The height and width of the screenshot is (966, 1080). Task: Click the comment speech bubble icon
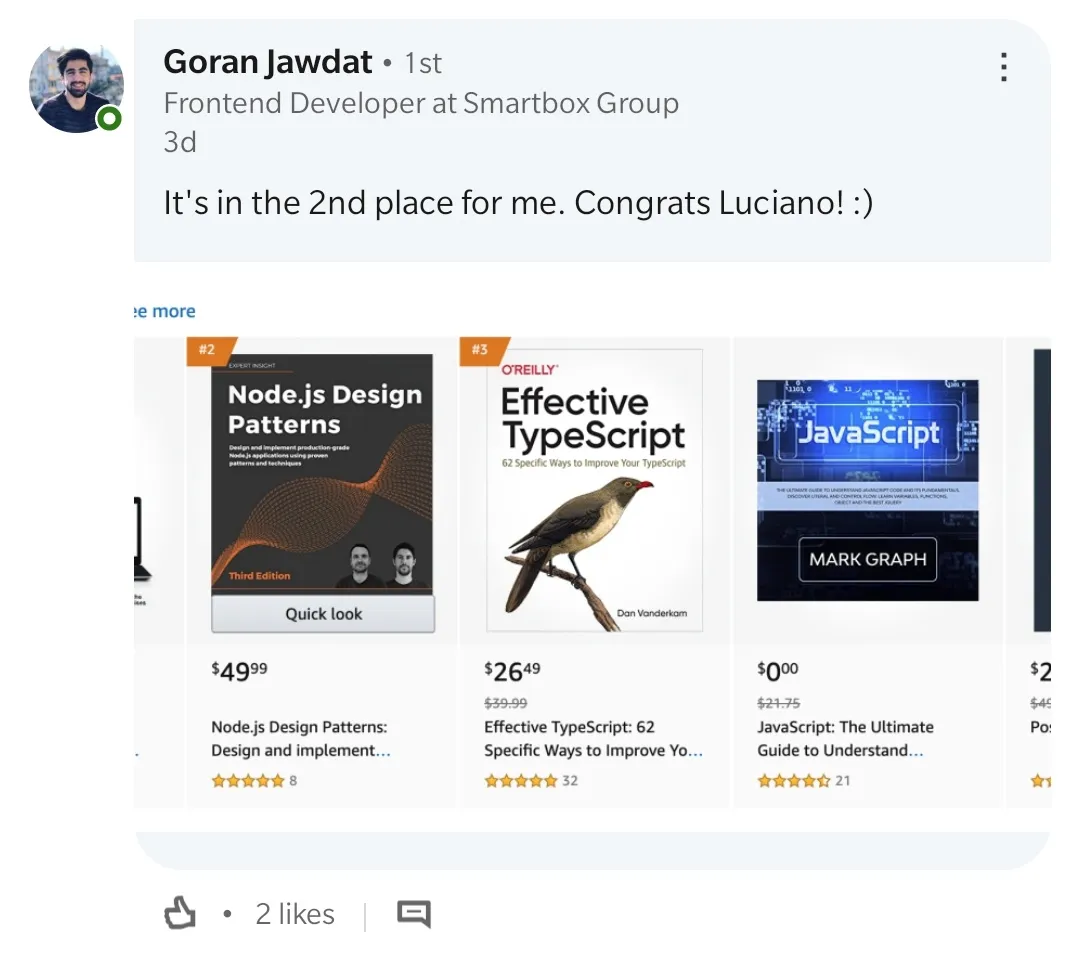(x=413, y=912)
